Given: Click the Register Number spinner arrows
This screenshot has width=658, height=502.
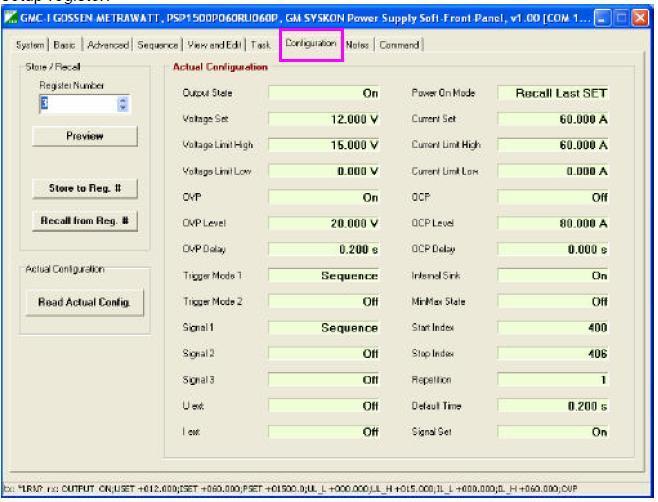Looking at the screenshot, I should (123, 102).
